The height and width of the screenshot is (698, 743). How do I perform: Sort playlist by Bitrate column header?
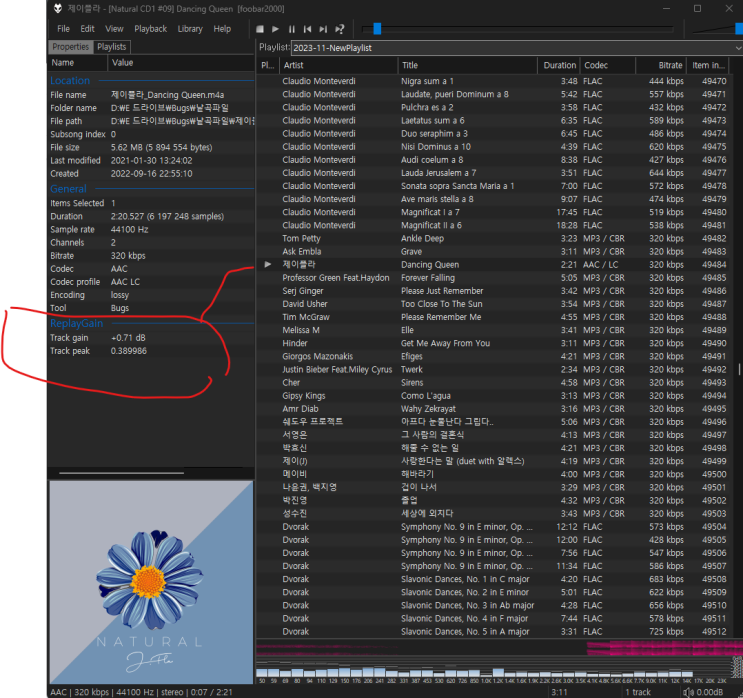tap(661, 65)
